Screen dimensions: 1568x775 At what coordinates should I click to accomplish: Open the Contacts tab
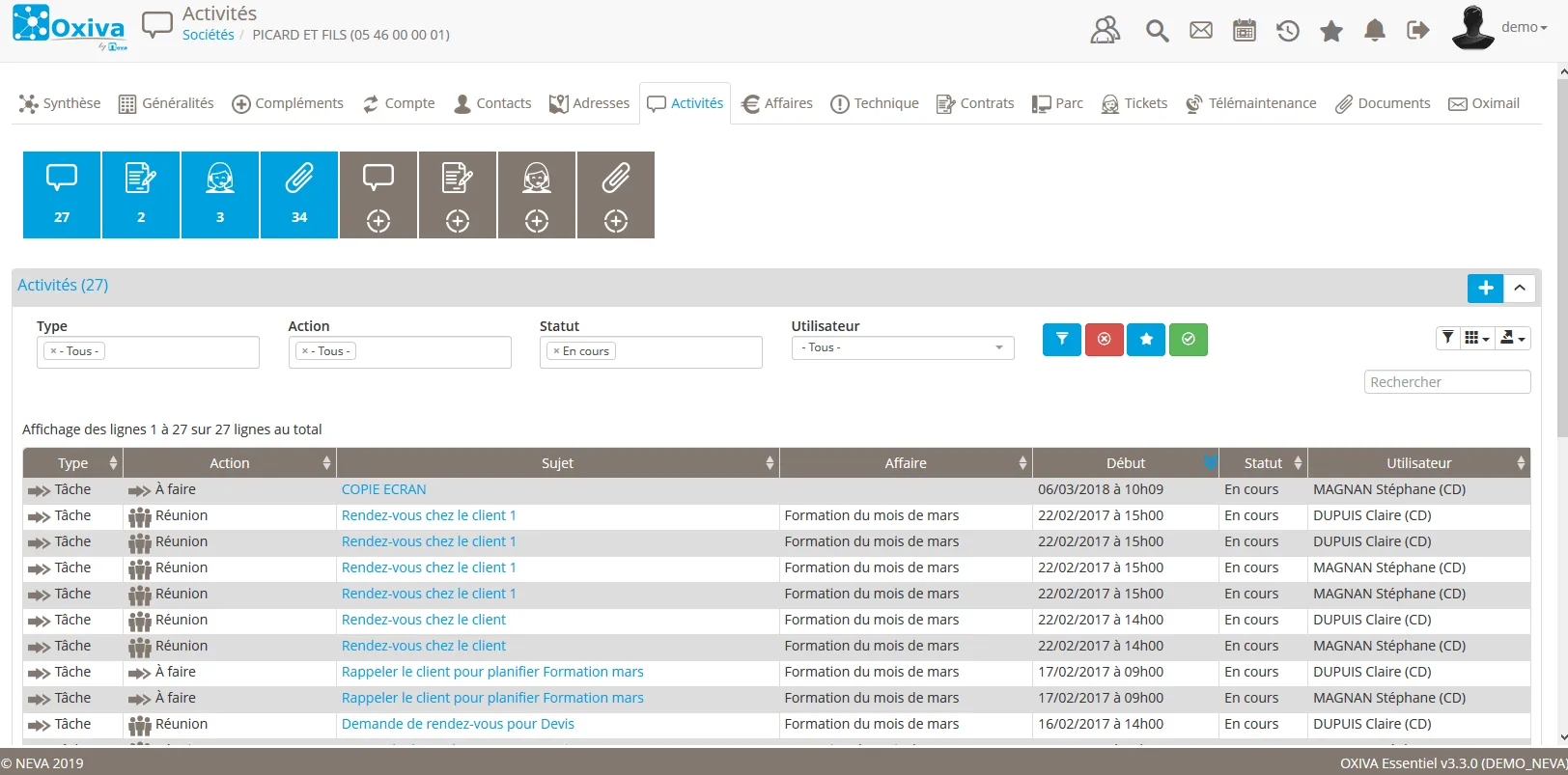click(492, 103)
